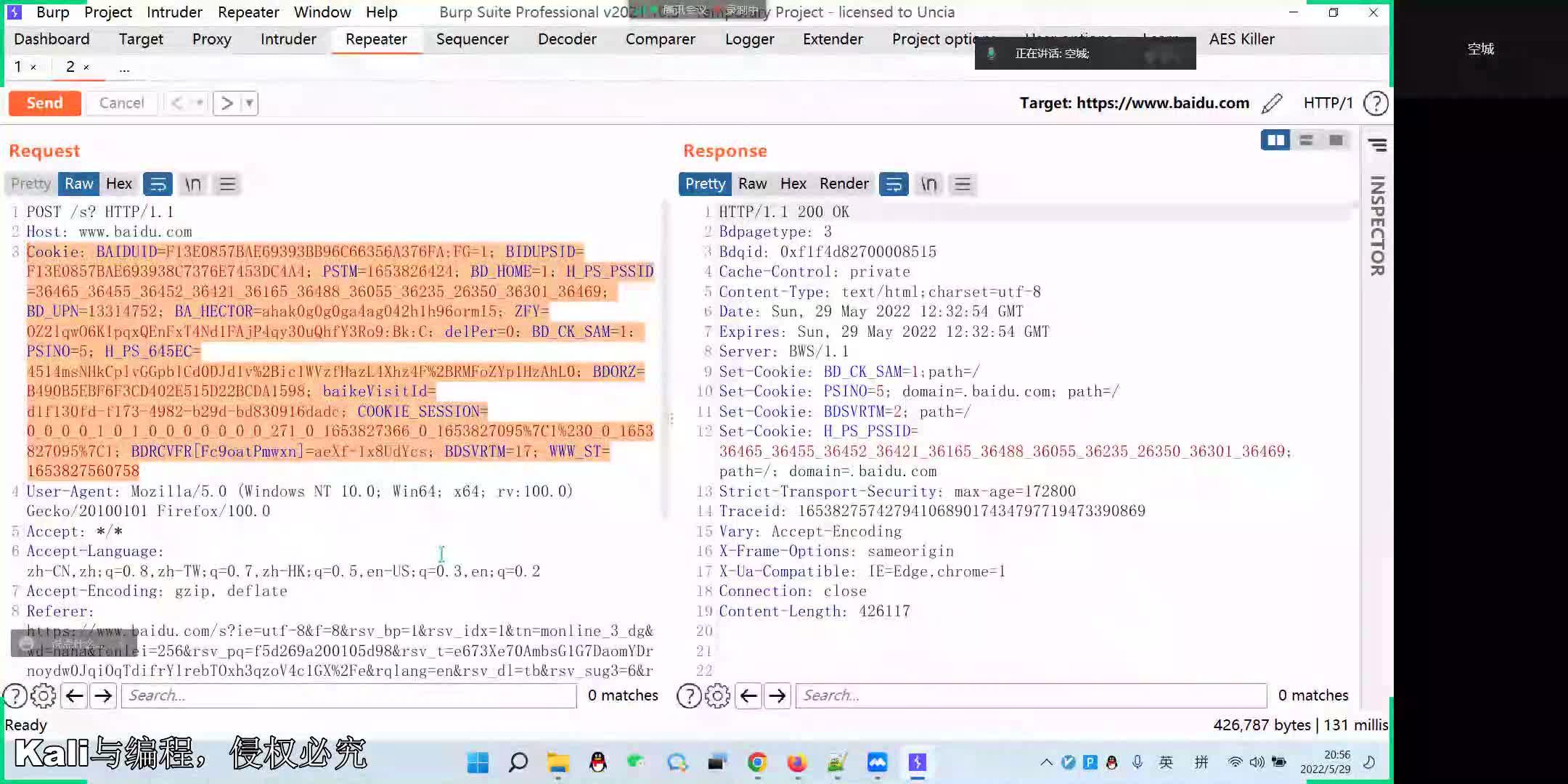Image resolution: width=1568 pixels, height=784 pixels.
Task: Switch request view to Pretty
Action: 30,184
